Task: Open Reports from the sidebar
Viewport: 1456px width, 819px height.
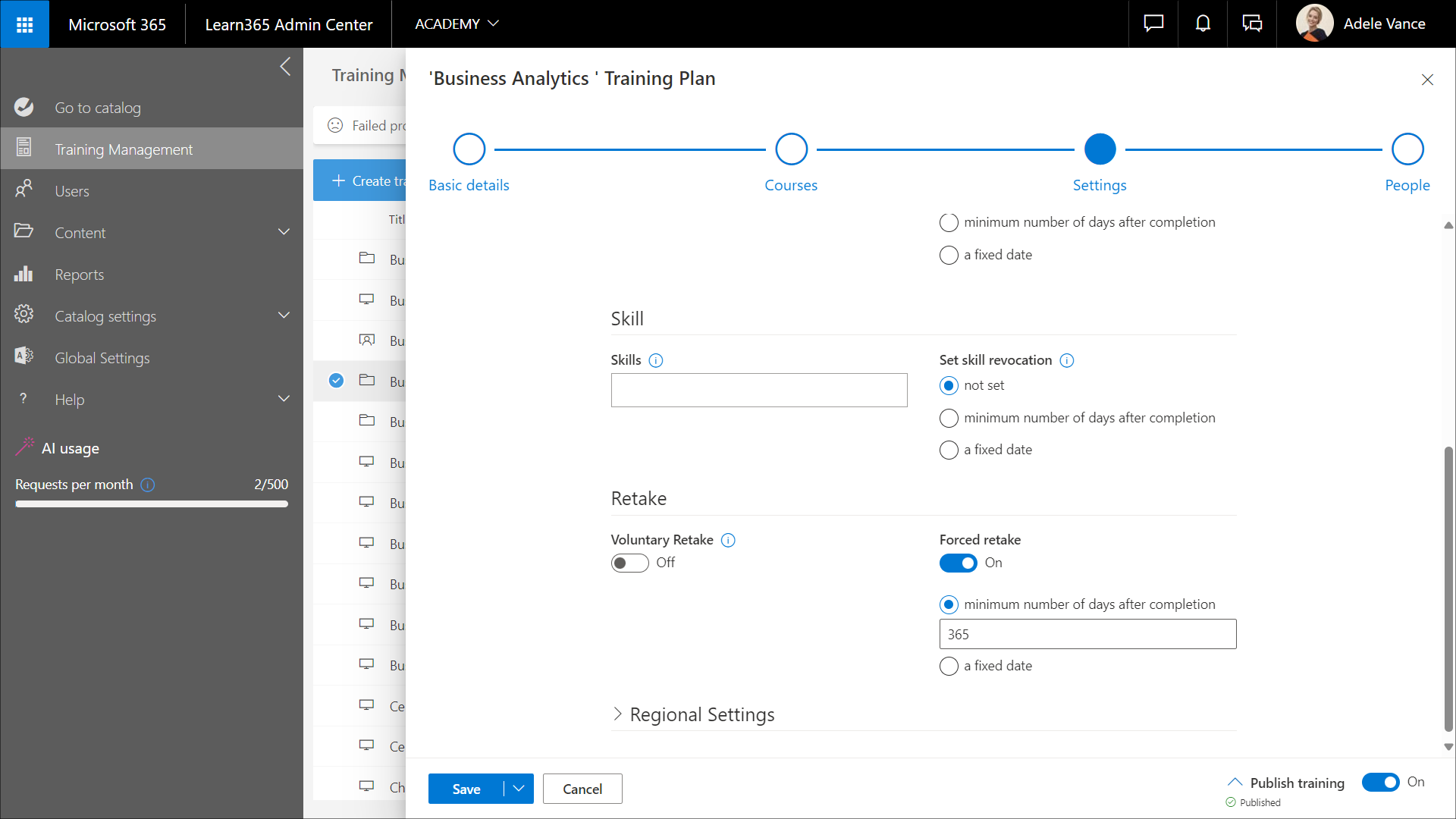Action: tap(79, 275)
